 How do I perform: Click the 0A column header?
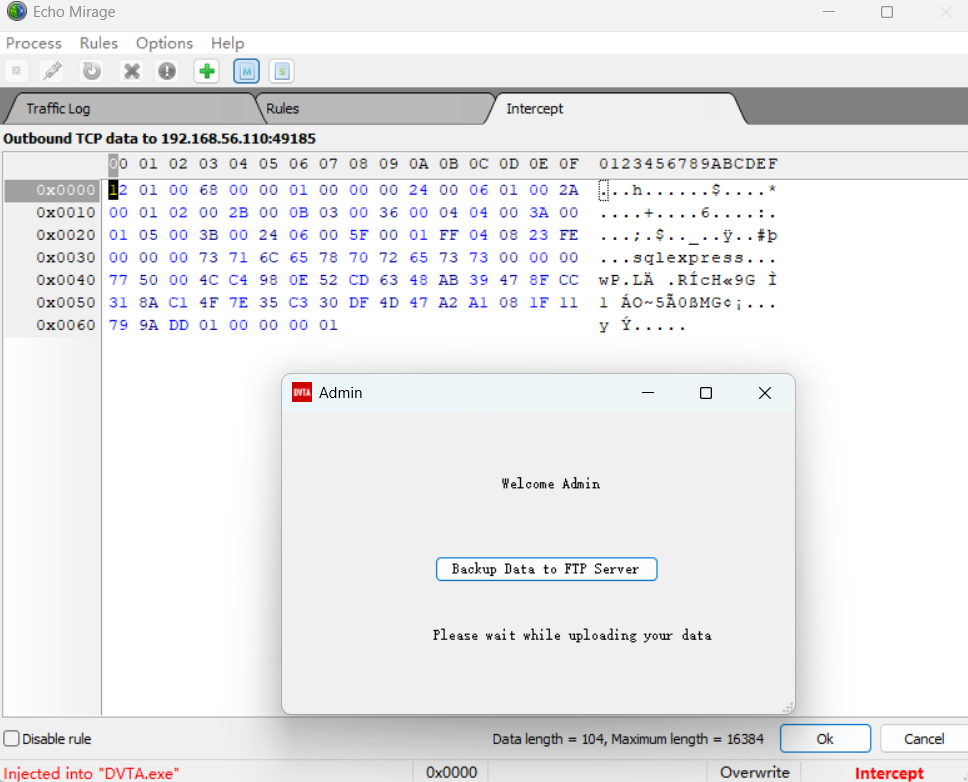click(419, 164)
